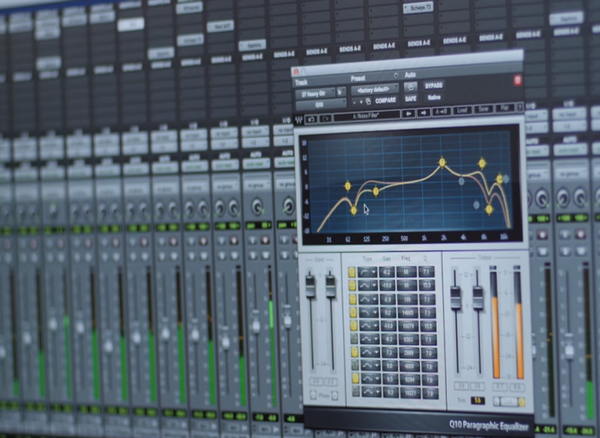Click the automation enable icon under Auto
600x438 pixels.
[x=410, y=87]
